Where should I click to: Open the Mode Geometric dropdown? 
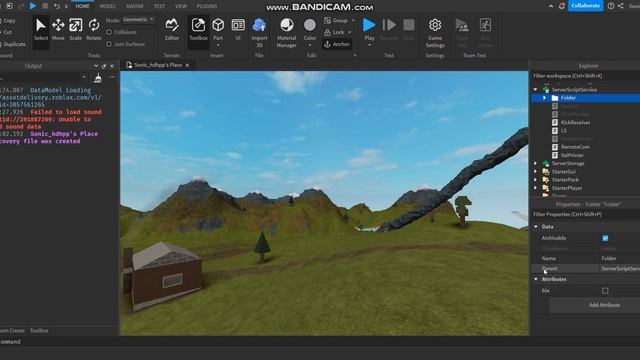click(x=138, y=20)
